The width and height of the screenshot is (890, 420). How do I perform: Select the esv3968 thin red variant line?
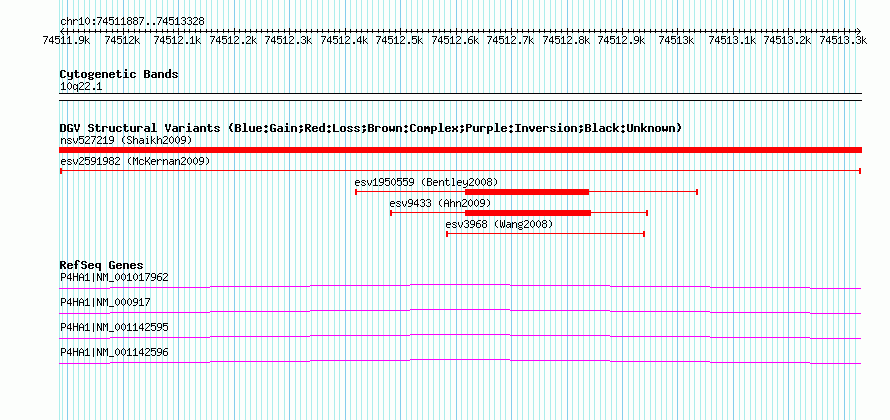pos(545,234)
